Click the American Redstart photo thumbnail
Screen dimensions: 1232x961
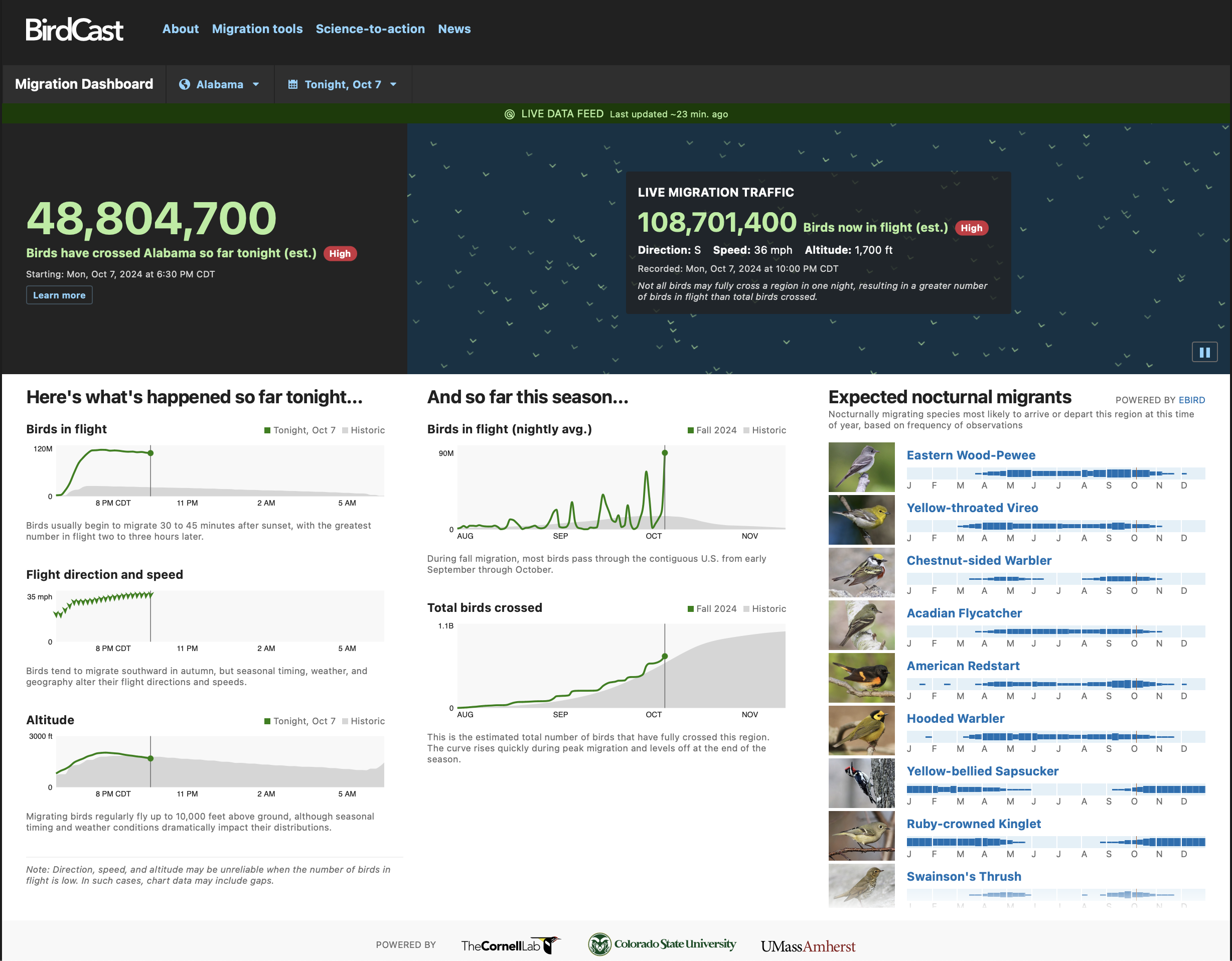pyautogui.click(x=861, y=677)
